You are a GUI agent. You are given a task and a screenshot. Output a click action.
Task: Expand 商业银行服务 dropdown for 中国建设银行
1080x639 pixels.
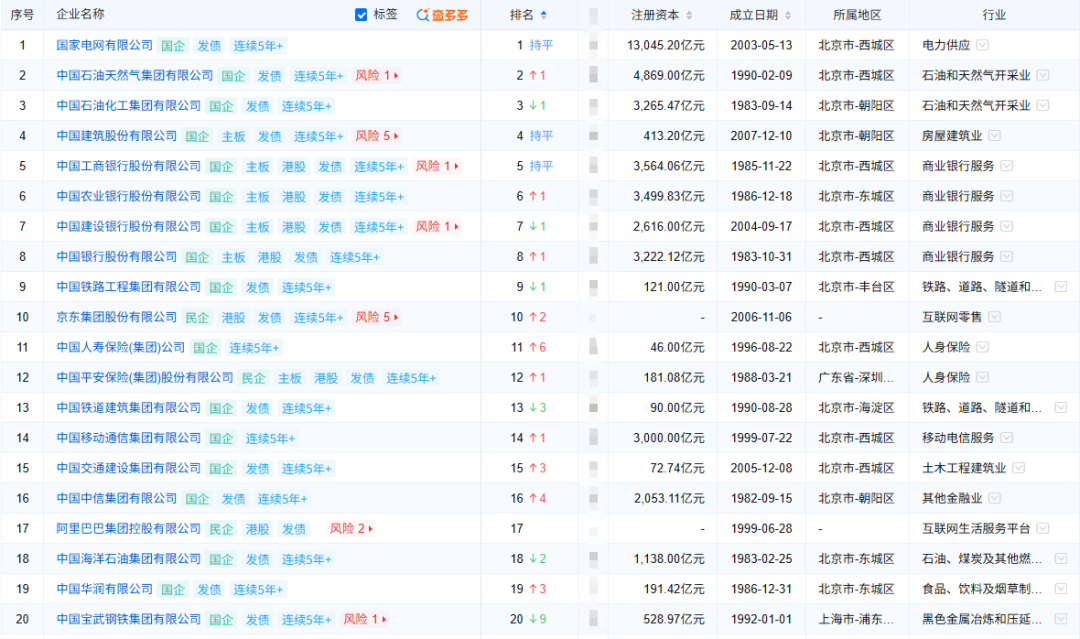point(1007,227)
